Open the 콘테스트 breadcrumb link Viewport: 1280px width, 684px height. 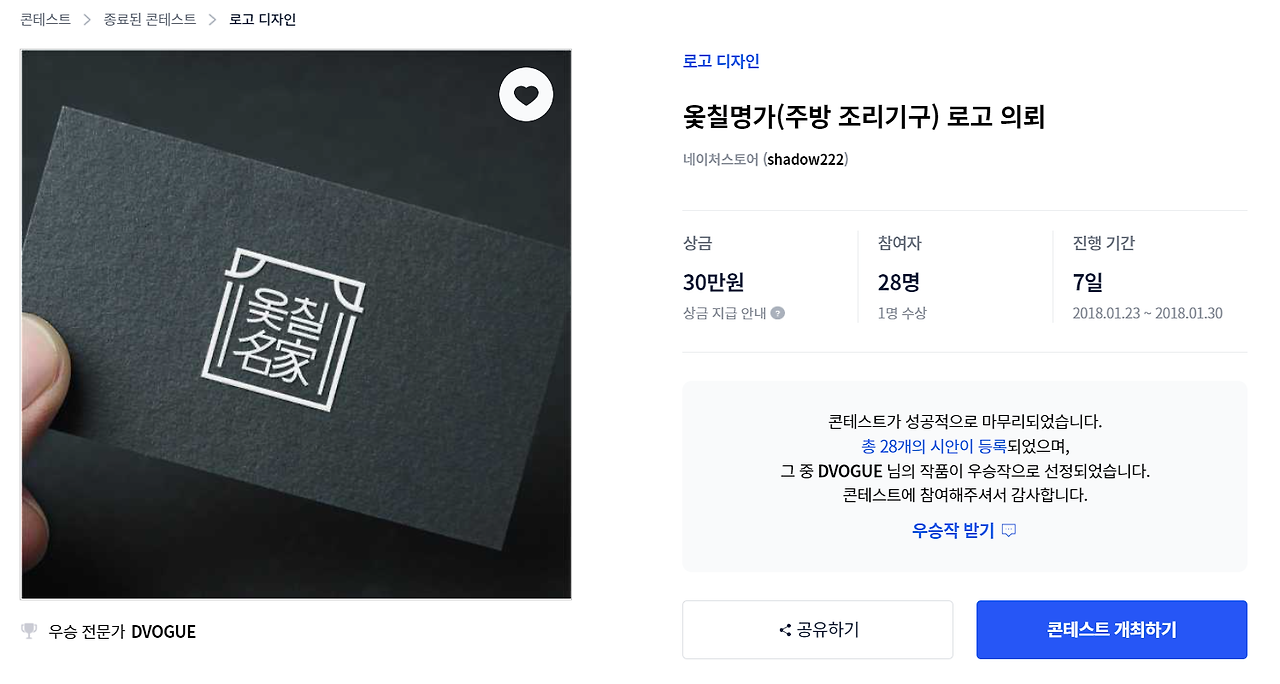pyautogui.click(x=46, y=20)
